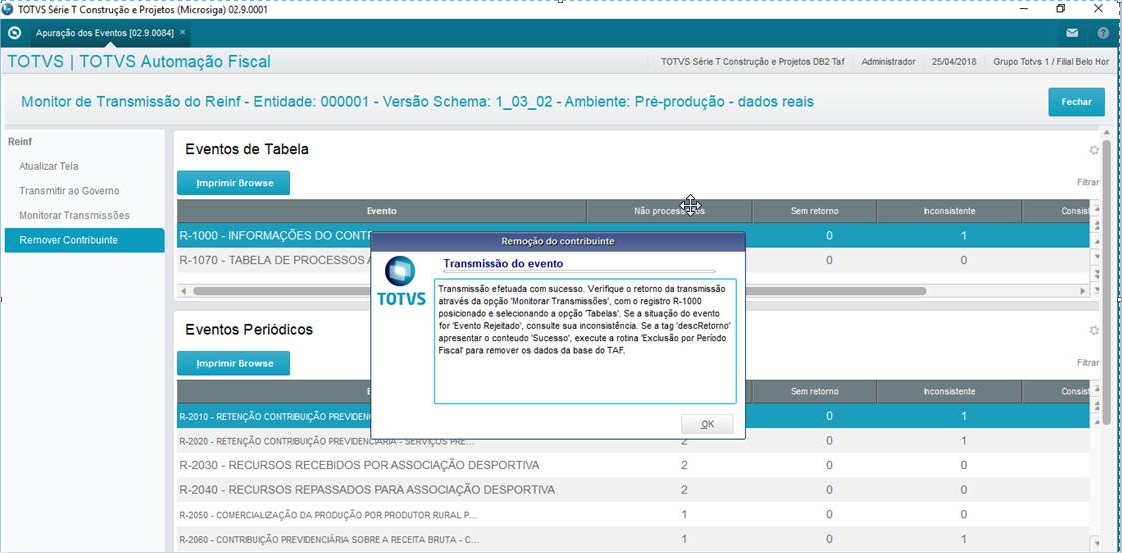Select row R-1070 TABELA DE PROCESSOS
This screenshot has height=553, width=1122.
(x=633, y=260)
